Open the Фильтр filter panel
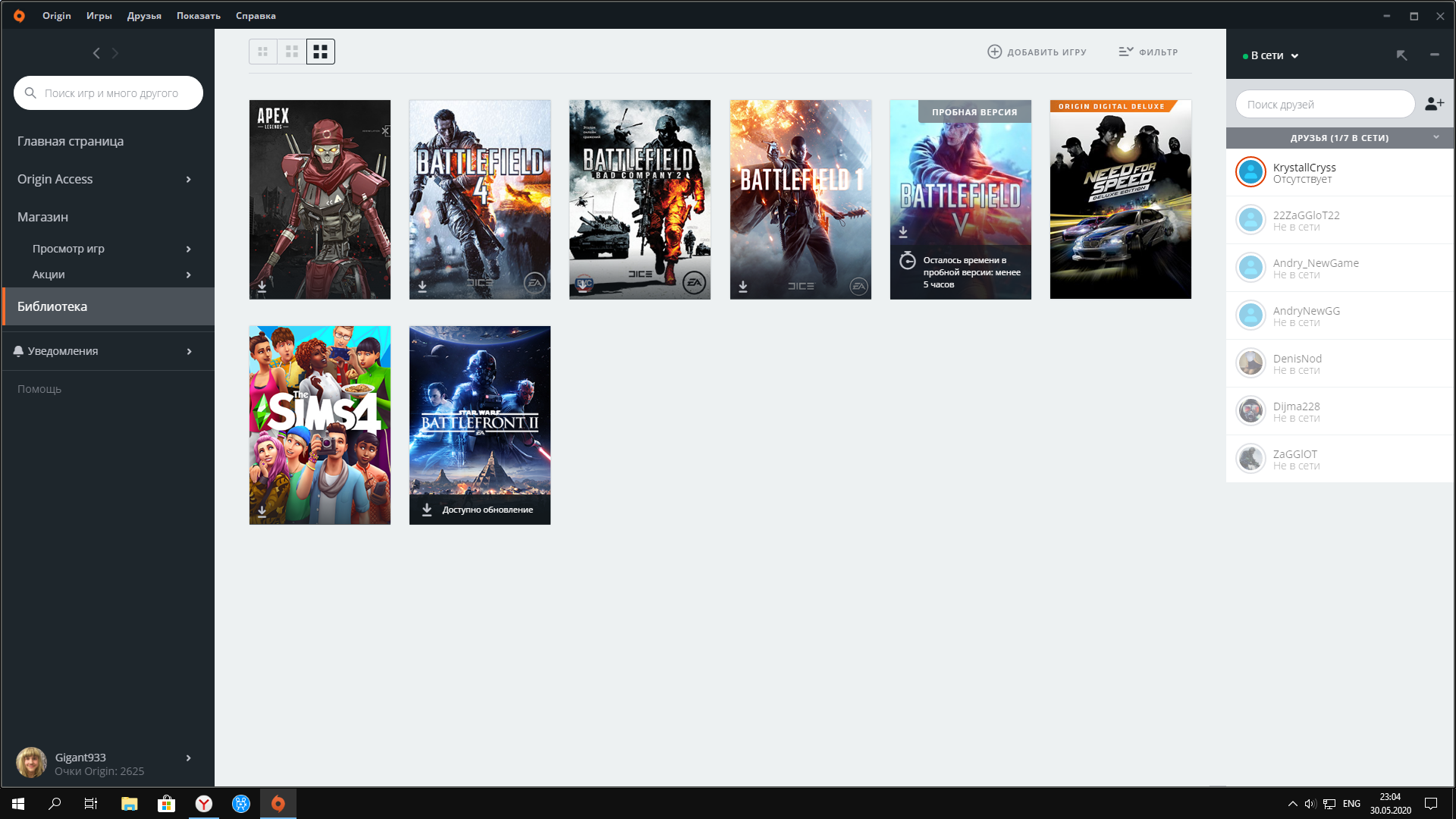Screen dimensions: 1456x819 1148,52
